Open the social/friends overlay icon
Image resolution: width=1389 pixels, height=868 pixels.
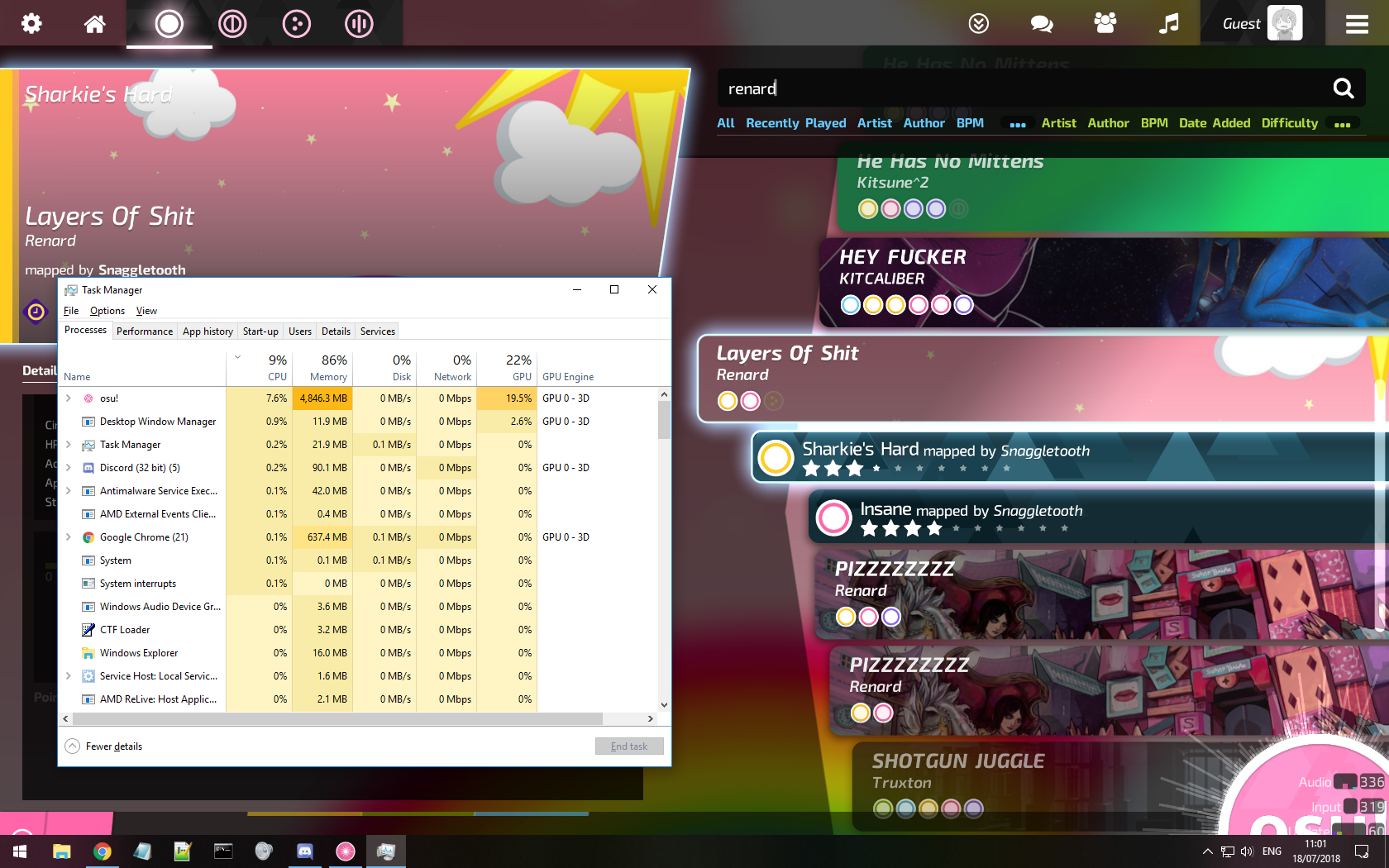(1105, 23)
